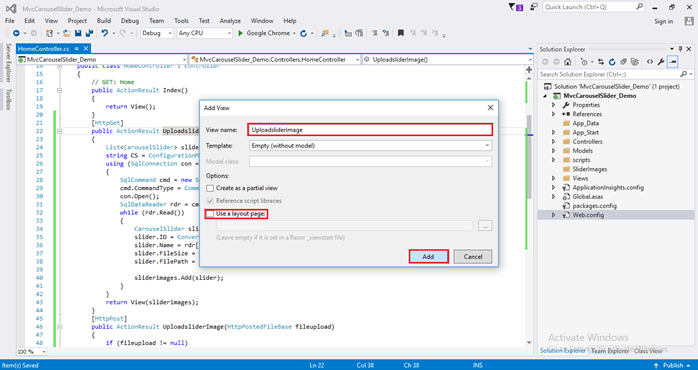Viewport: 698px width, 370px height.
Task: Click the Save All toolbar icon
Action: point(89,33)
